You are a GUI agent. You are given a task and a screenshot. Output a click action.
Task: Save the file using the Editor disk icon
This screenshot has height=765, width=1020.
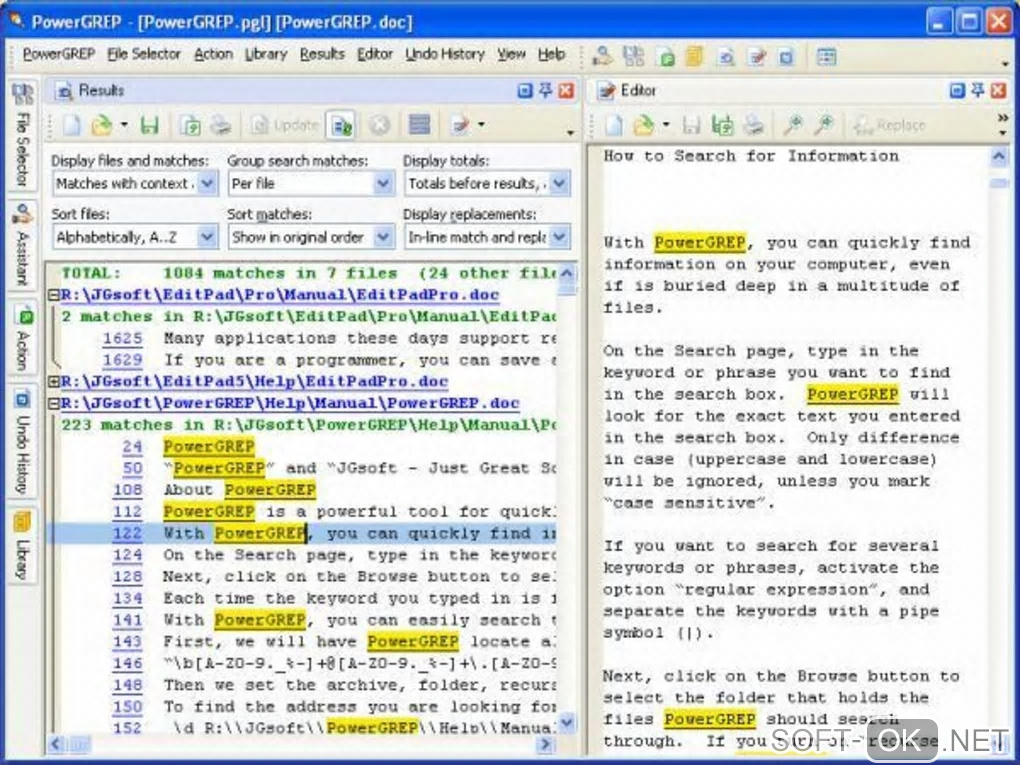pyautogui.click(x=691, y=125)
